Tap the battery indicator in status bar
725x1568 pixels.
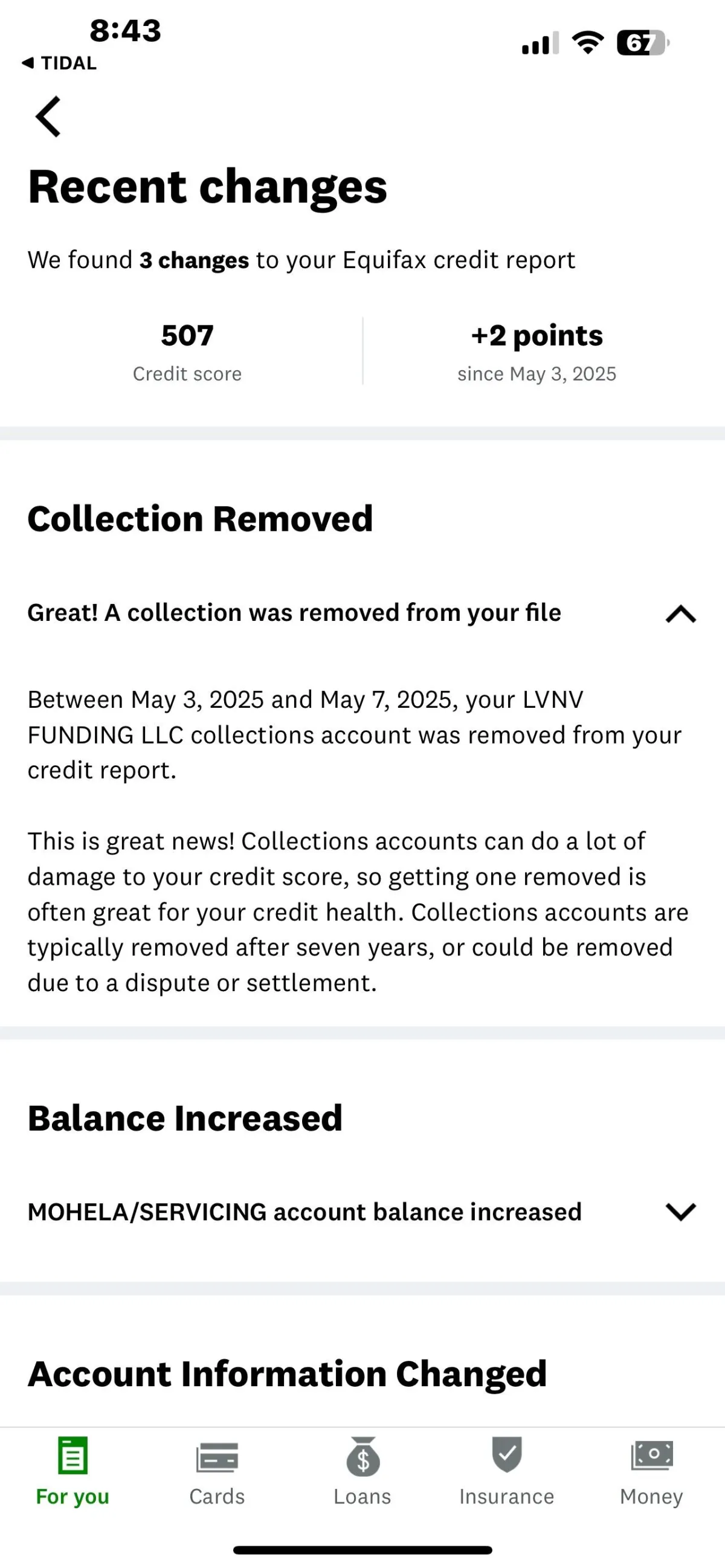[x=643, y=43]
